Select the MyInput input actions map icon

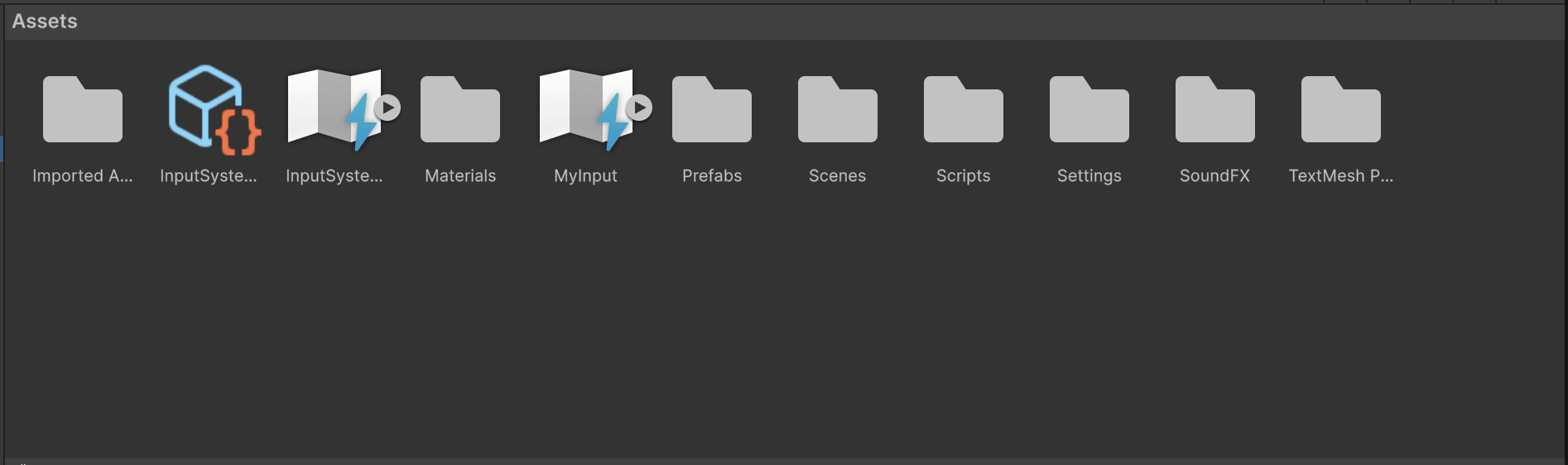583,110
